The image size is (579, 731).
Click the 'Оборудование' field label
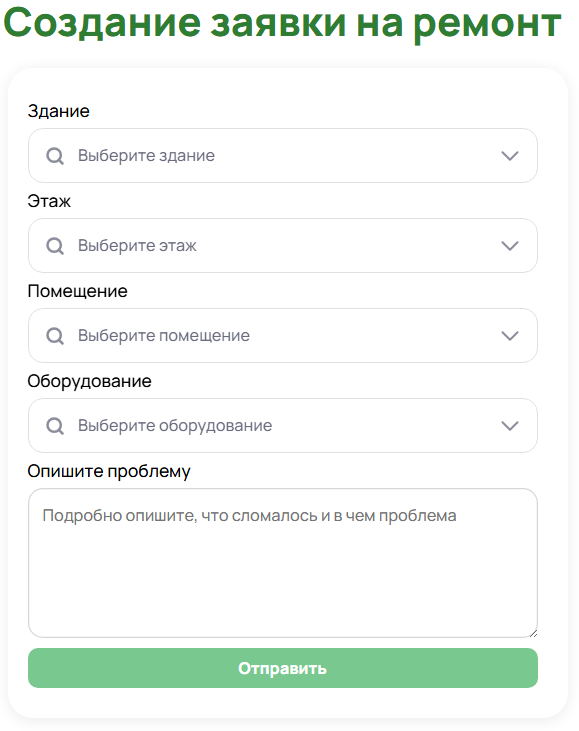click(90, 381)
